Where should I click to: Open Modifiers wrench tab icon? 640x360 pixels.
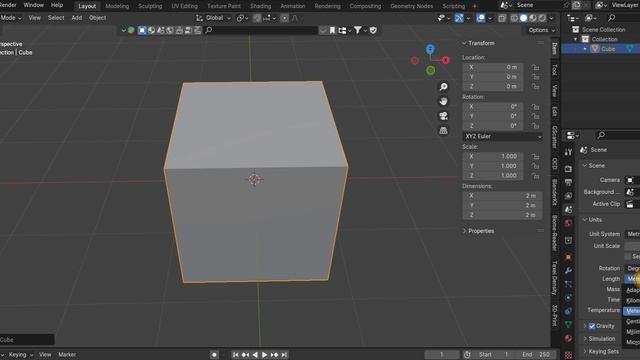pos(568,271)
